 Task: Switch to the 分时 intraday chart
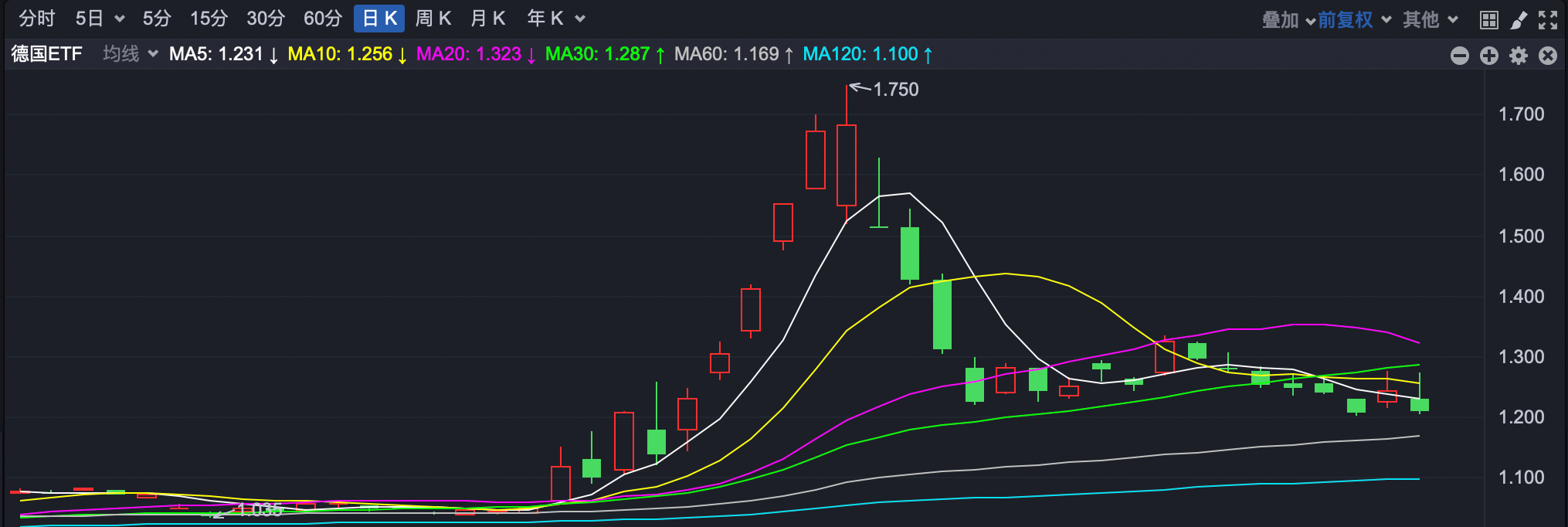pyautogui.click(x=37, y=19)
